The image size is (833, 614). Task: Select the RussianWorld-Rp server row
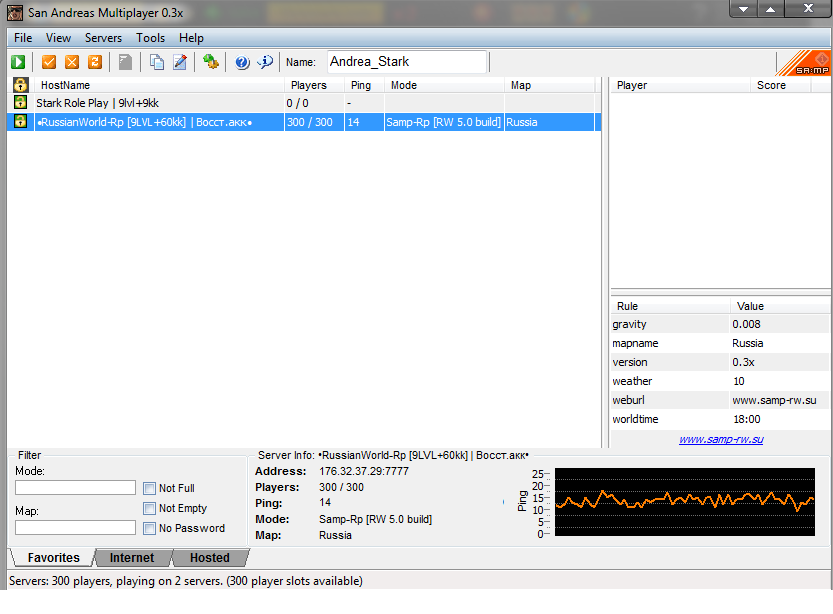point(304,122)
